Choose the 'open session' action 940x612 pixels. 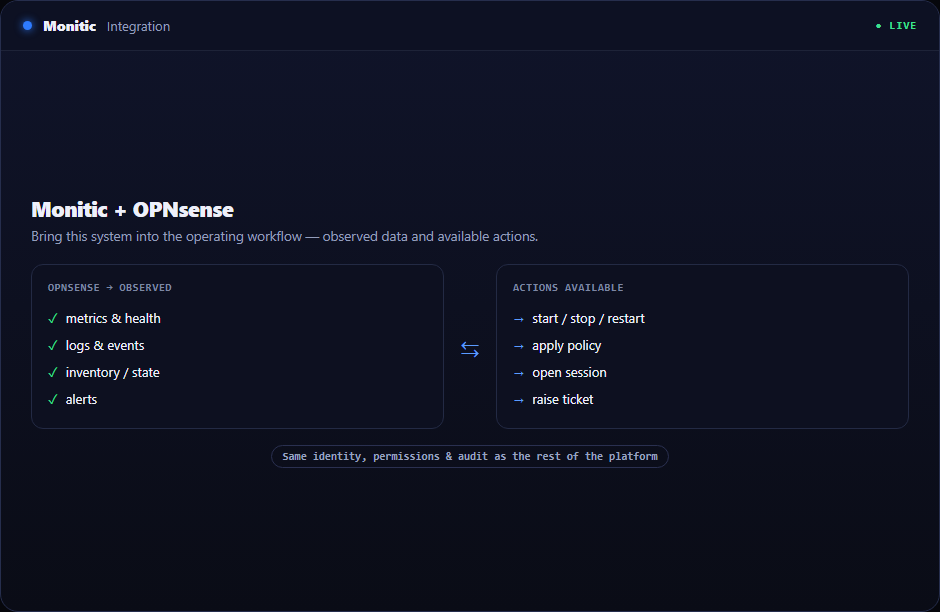(570, 372)
